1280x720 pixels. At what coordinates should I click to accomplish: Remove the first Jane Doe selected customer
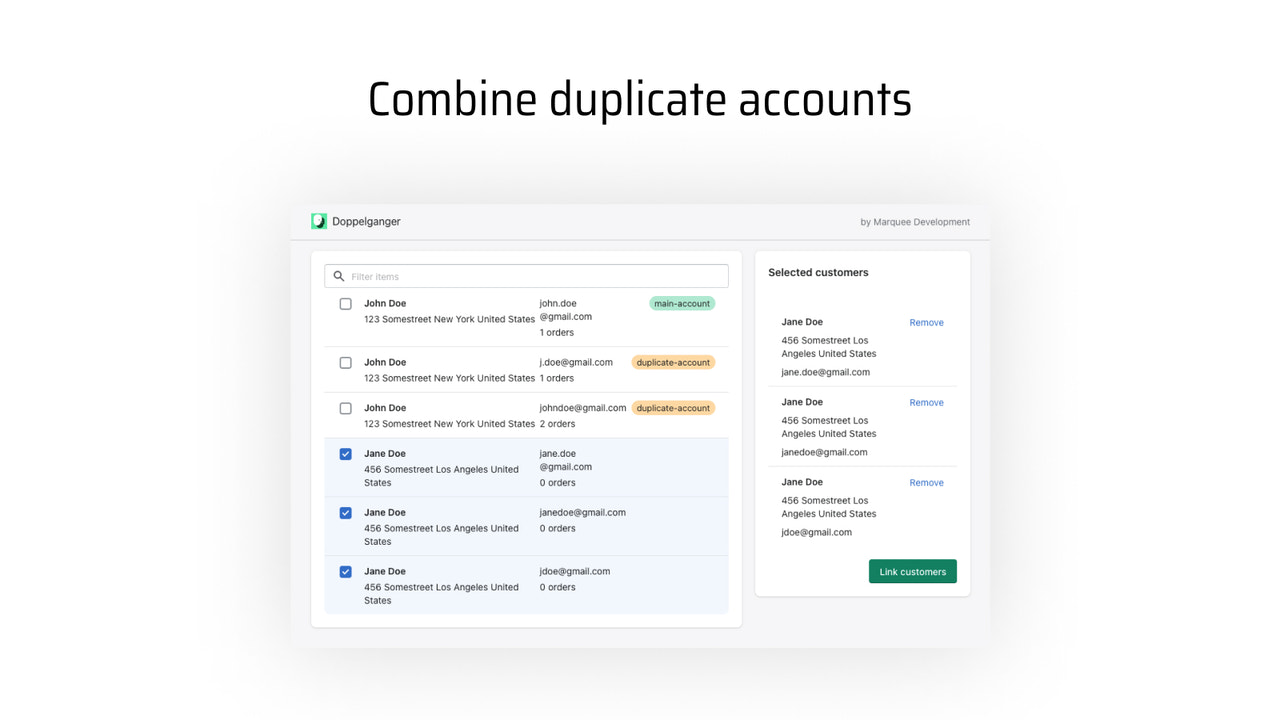[926, 322]
